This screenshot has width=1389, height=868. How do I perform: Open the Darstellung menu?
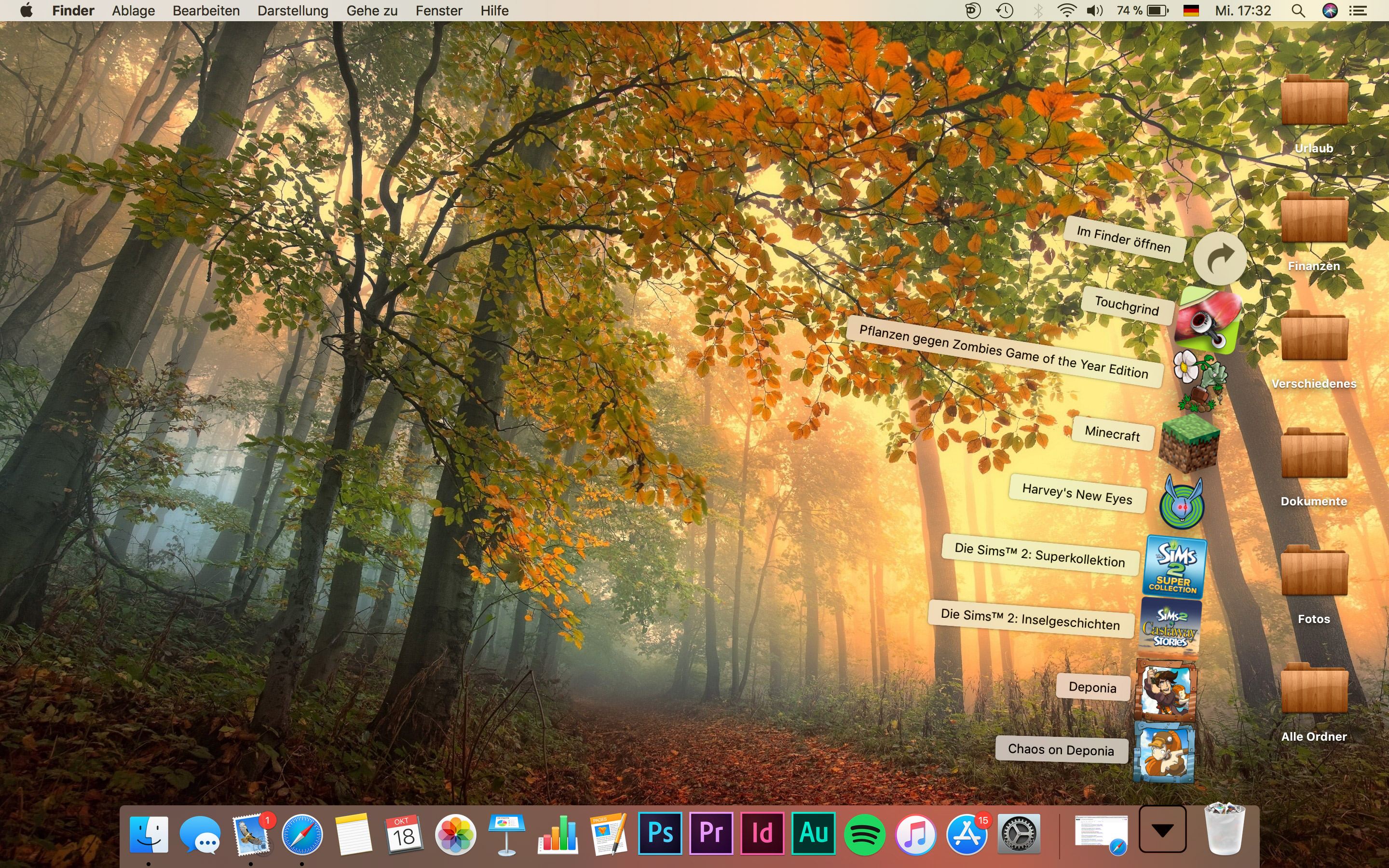(293, 10)
